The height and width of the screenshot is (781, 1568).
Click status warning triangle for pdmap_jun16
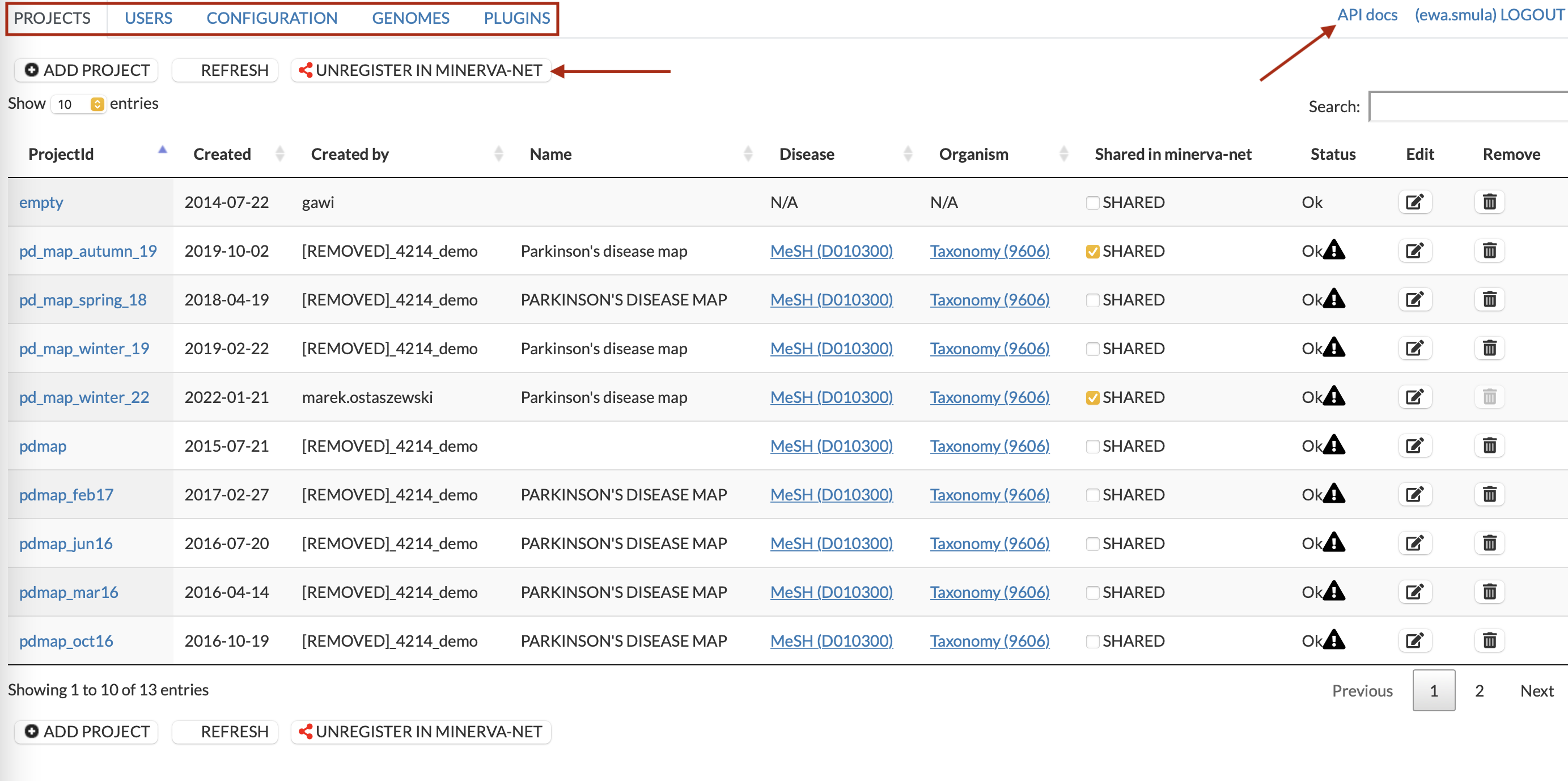(1334, 542)
